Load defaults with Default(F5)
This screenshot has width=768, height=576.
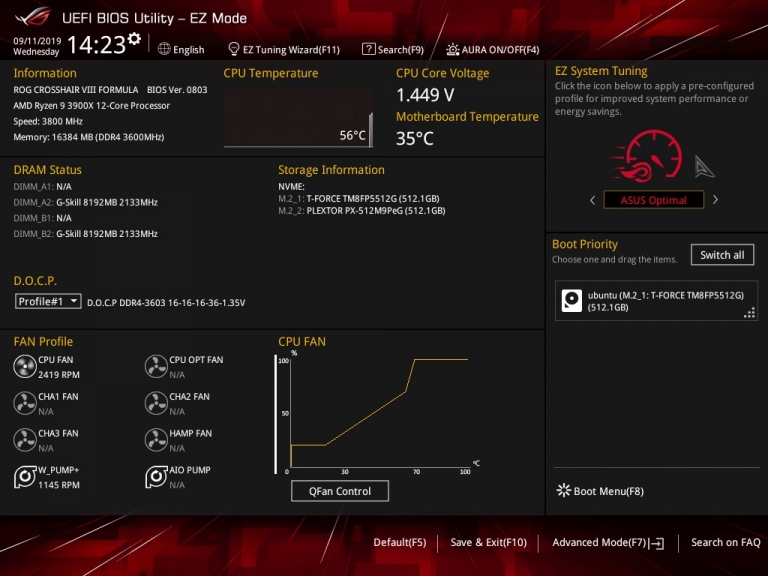[x=400, y=542]
